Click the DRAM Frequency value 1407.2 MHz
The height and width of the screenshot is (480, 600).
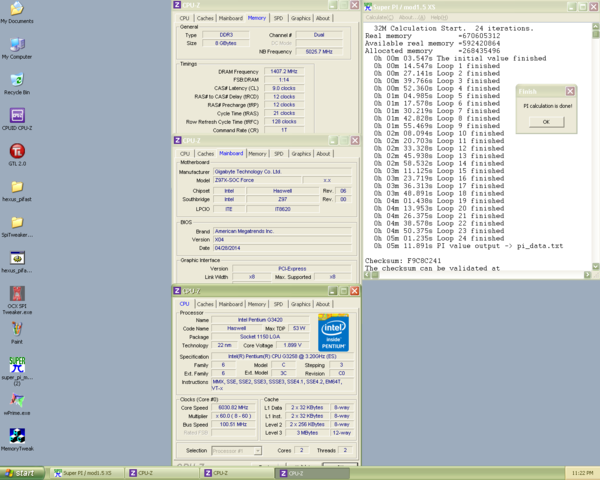coord(284,71)
